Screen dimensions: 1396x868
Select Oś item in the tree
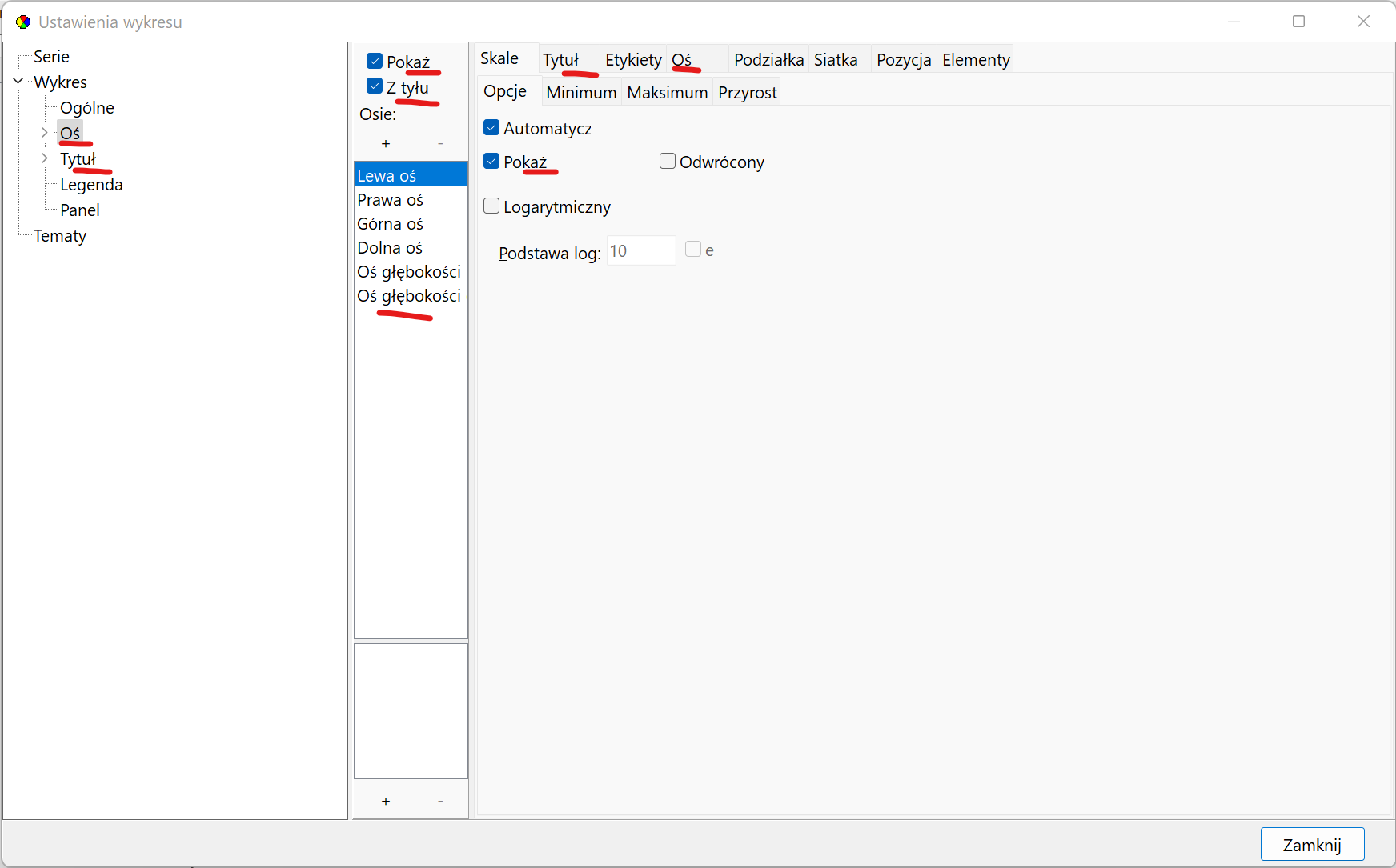click(x=70, y=133)
